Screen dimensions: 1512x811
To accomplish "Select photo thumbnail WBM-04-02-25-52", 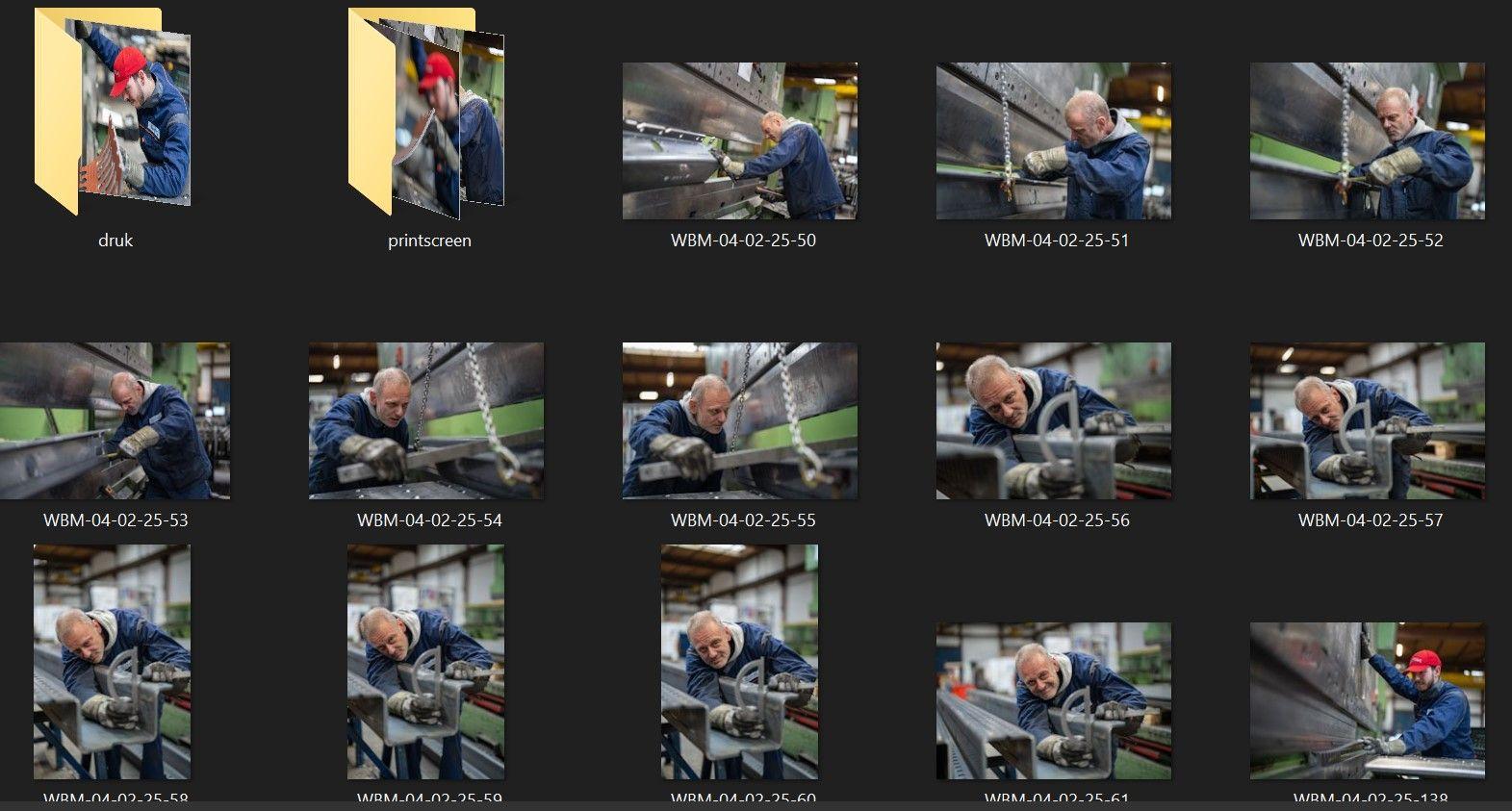I will (x=1367, y=141).
